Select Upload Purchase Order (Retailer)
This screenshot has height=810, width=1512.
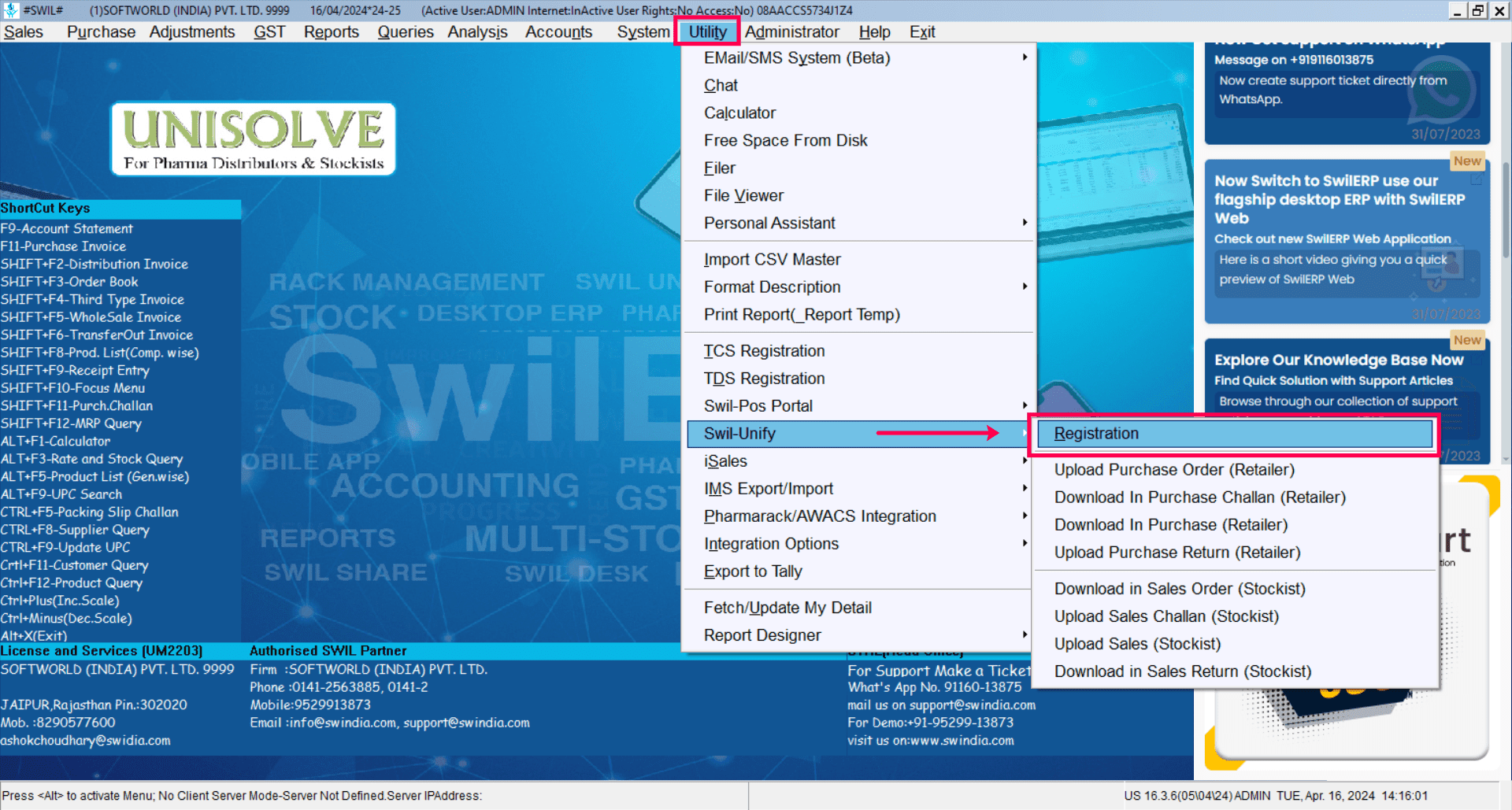point(1235,470)
